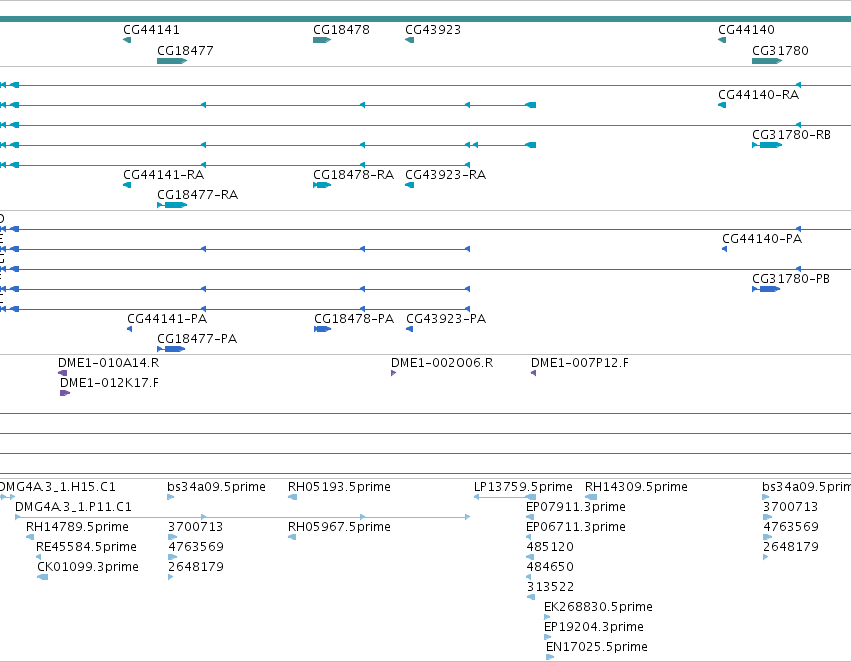The width and height of the screenshot is (851, 662).
Task: Click the CG44141-PA protein label
Action: (167, 319)
